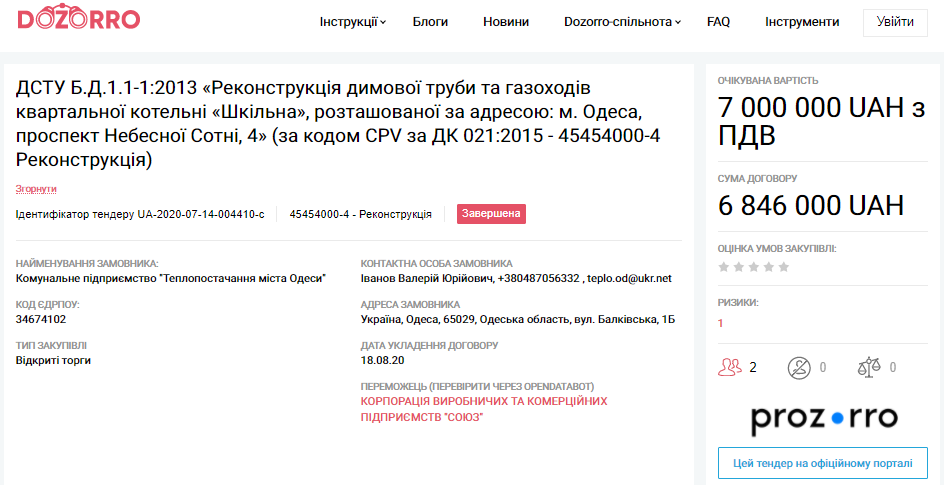The width and height of the screenshot is (944, 485).
Task: Click customer name Теплопостачання міста Одеси
Action: [x=170, y=279]
